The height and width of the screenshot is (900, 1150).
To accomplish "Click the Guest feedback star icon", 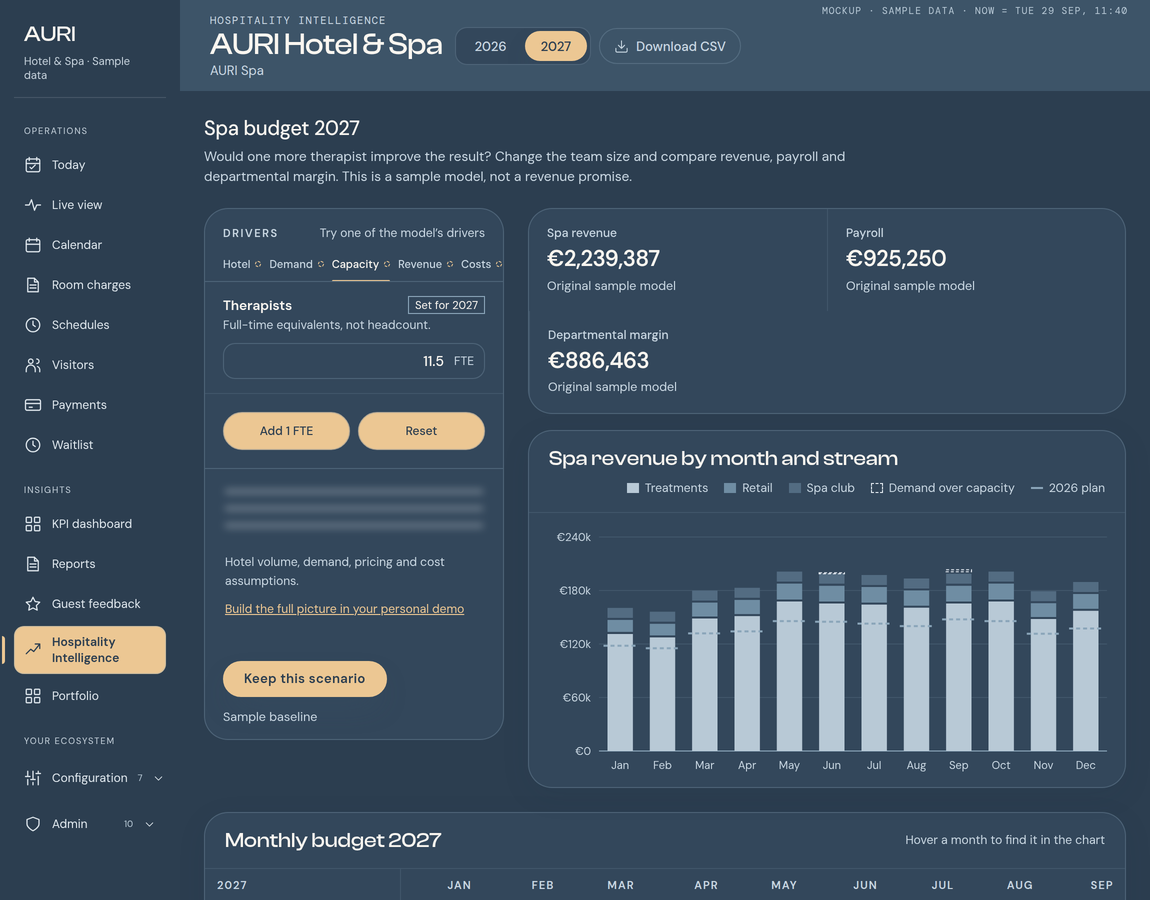I will (33, 604).
